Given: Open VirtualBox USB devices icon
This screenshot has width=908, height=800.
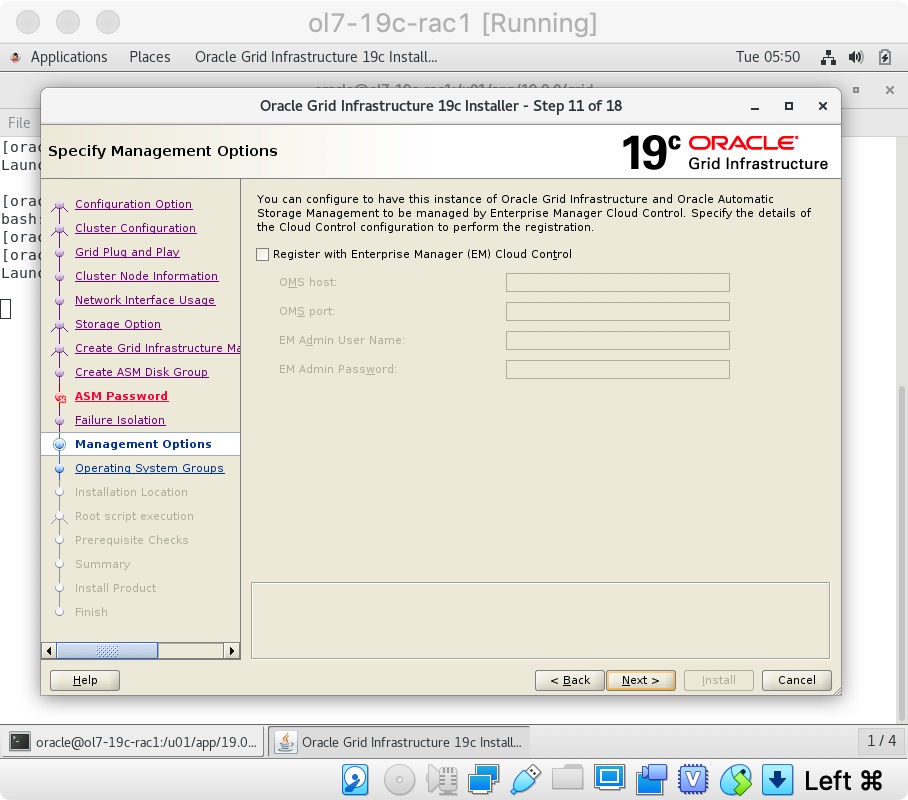Looking at the screenshot, I should (525, 779).
